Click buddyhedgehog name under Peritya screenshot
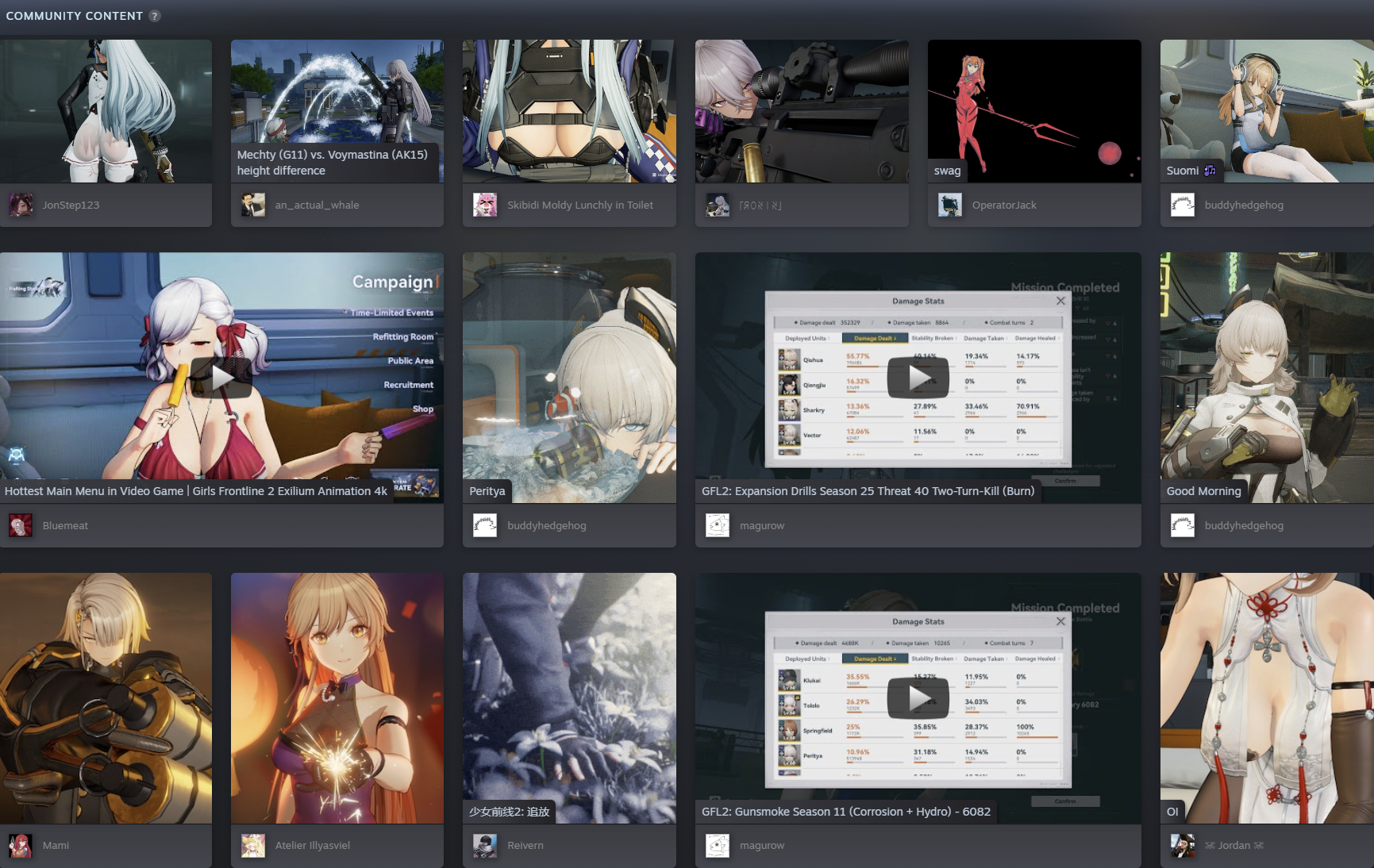The height and width of the screenshot is (868, 1374). point(547,525)
